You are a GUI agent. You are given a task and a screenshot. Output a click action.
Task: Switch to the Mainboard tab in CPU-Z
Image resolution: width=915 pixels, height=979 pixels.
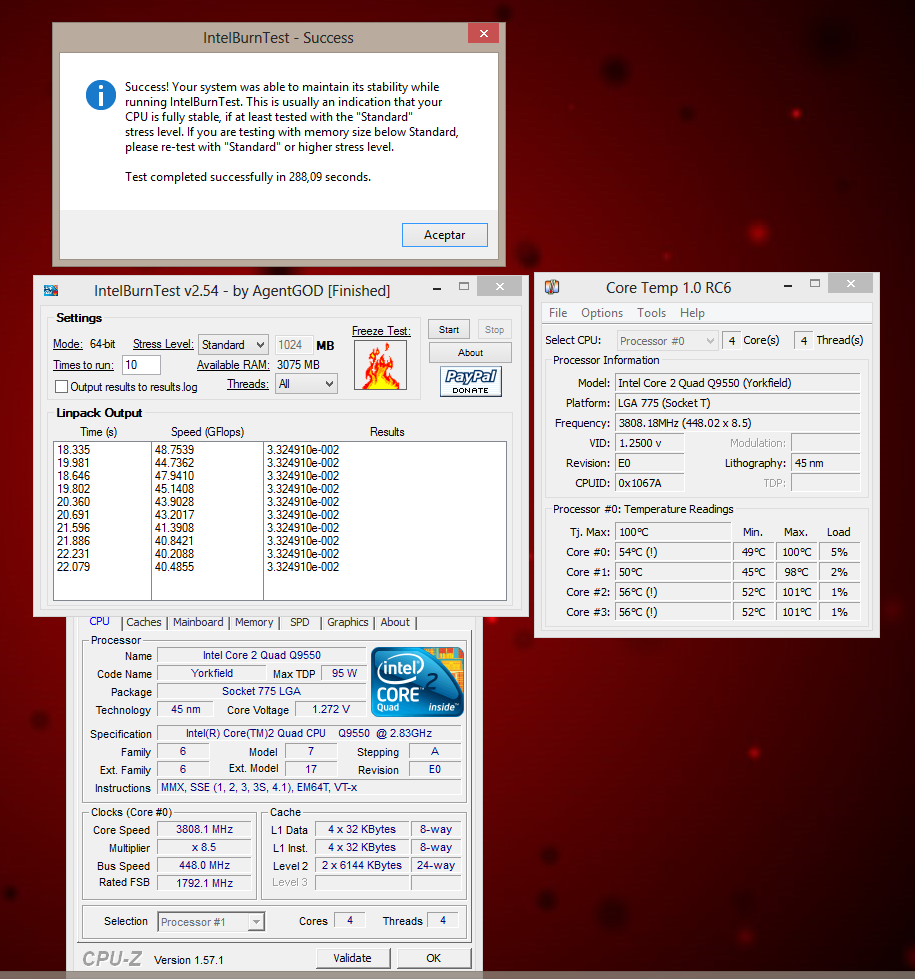pyautogui.click(x=198, y=622)
